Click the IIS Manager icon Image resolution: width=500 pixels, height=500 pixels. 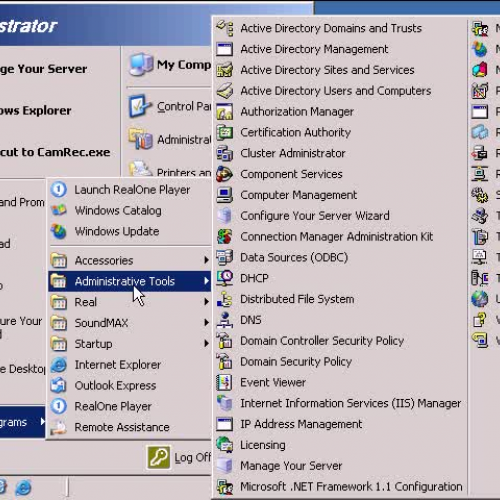tap(225, 403)
